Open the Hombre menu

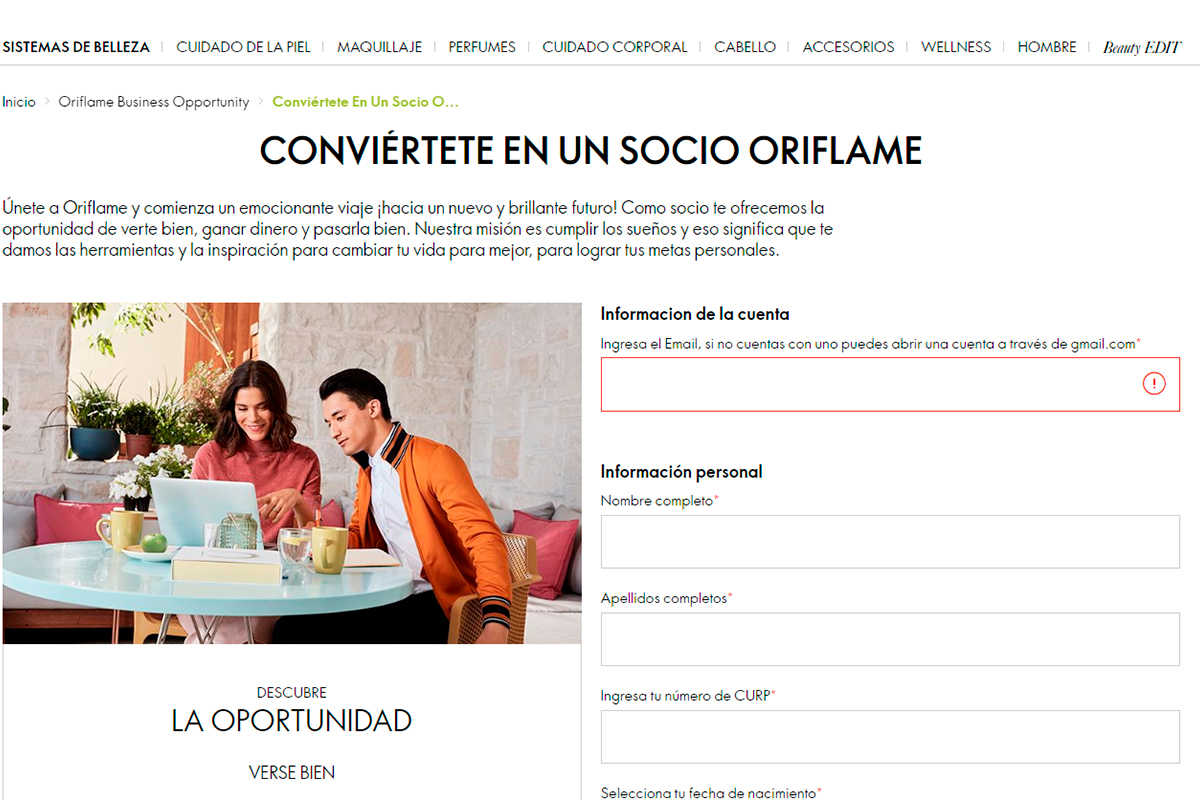click(1047, 47)
